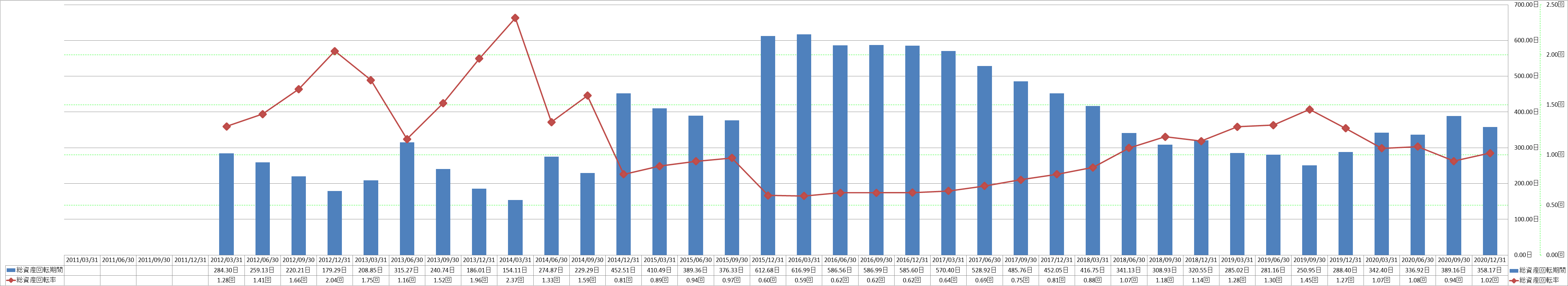The height and width of the screenshot is (286, 1568).
Task: Click the value 154.11日 in the table
Action: click(x=515, y=270)
